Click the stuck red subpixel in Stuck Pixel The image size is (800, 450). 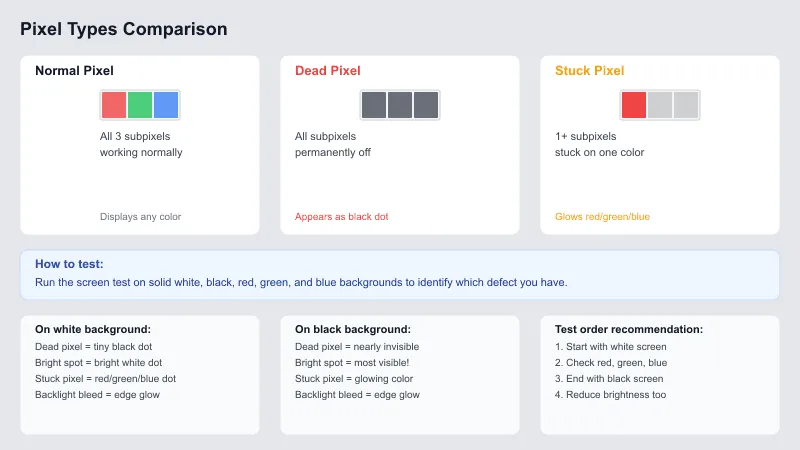pyautogui.click(x=634, y=105)
